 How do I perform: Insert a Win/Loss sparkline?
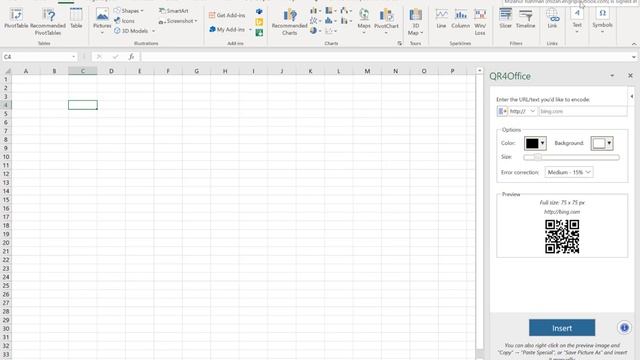click(x=480, y=22)
